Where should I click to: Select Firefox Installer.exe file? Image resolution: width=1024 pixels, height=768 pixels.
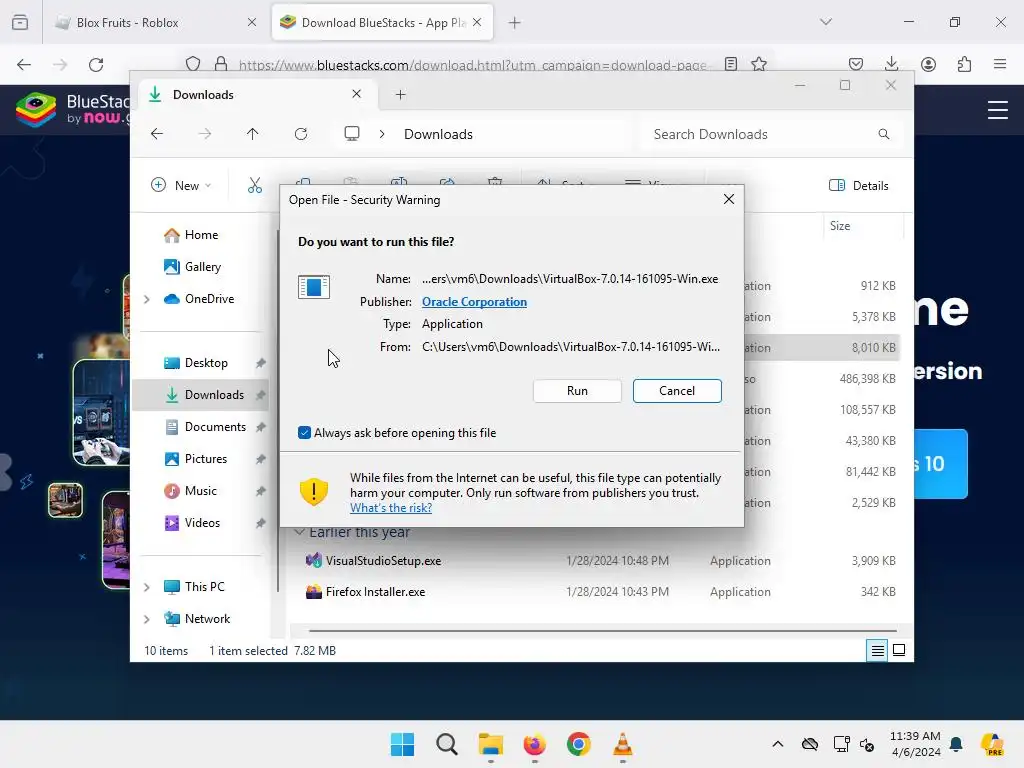[x=376, y=592]
